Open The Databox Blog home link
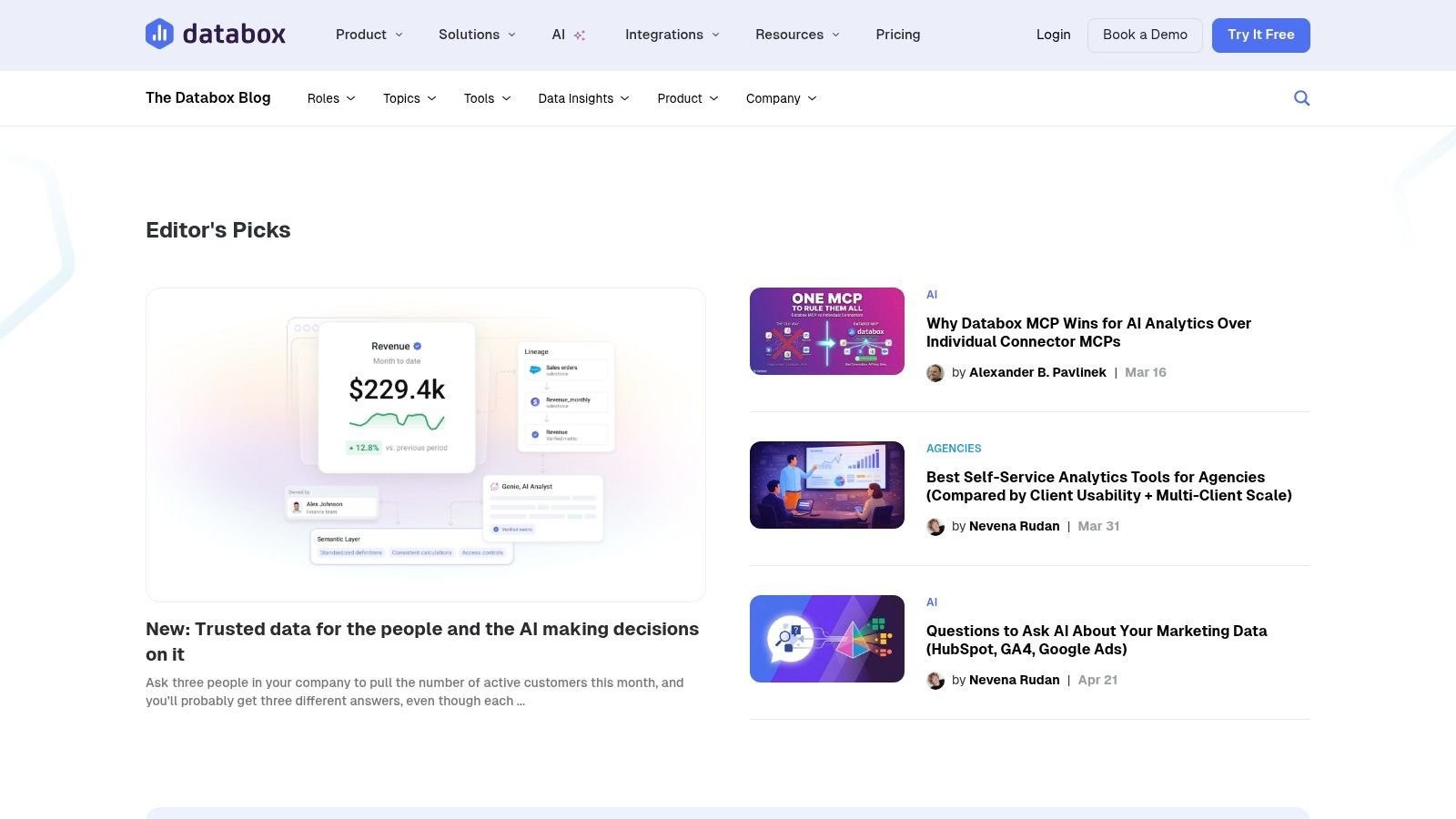1456x819 pixels. (x=207, y=97)
